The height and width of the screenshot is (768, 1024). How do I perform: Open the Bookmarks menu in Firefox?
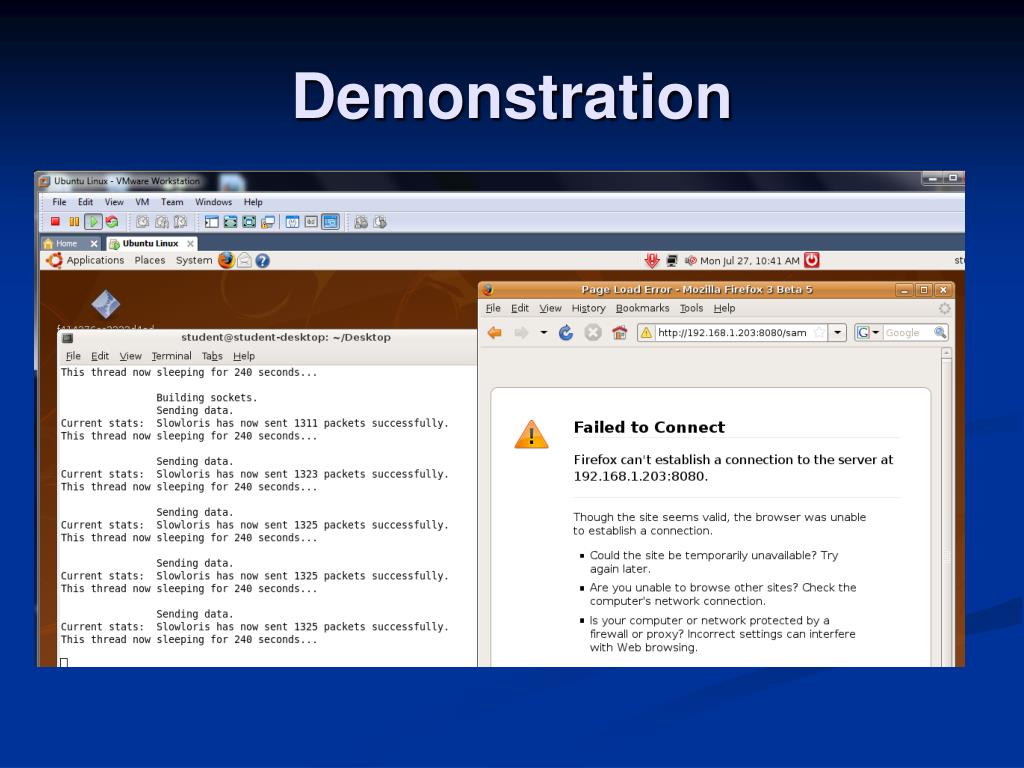pyautogui.click(x=643, y=308)
